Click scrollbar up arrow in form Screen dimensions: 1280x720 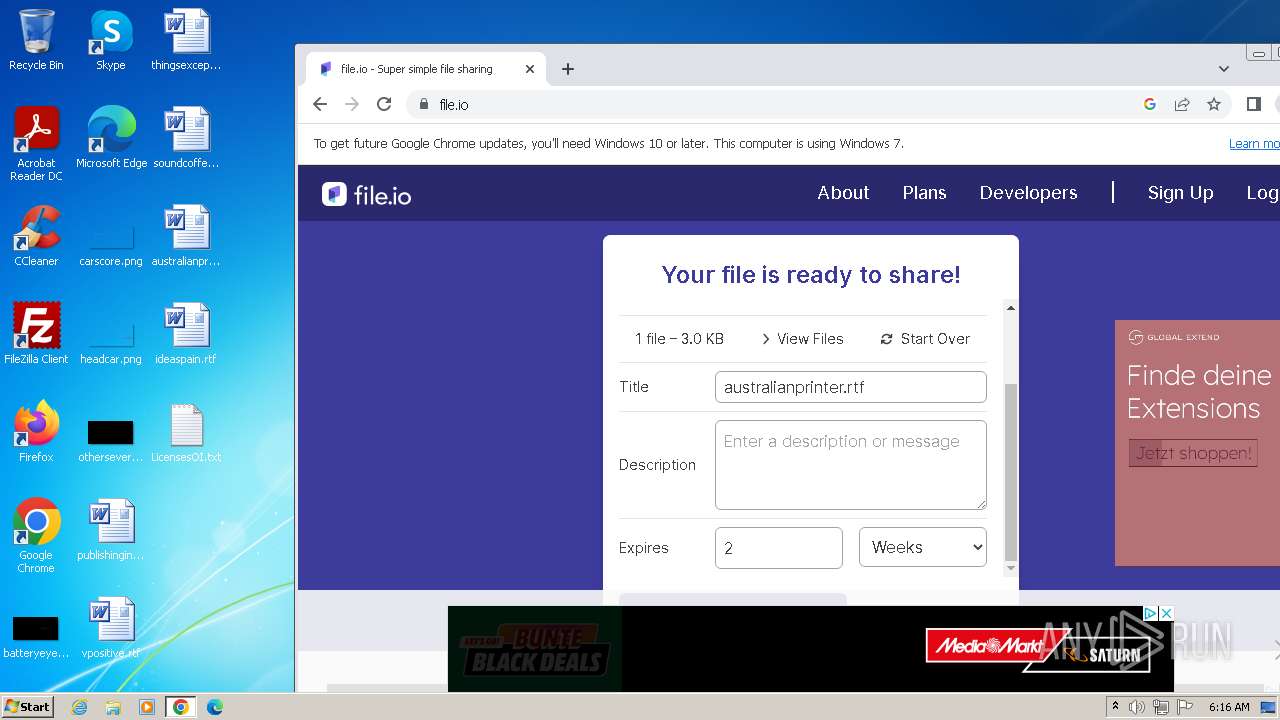coord(1010,308)
